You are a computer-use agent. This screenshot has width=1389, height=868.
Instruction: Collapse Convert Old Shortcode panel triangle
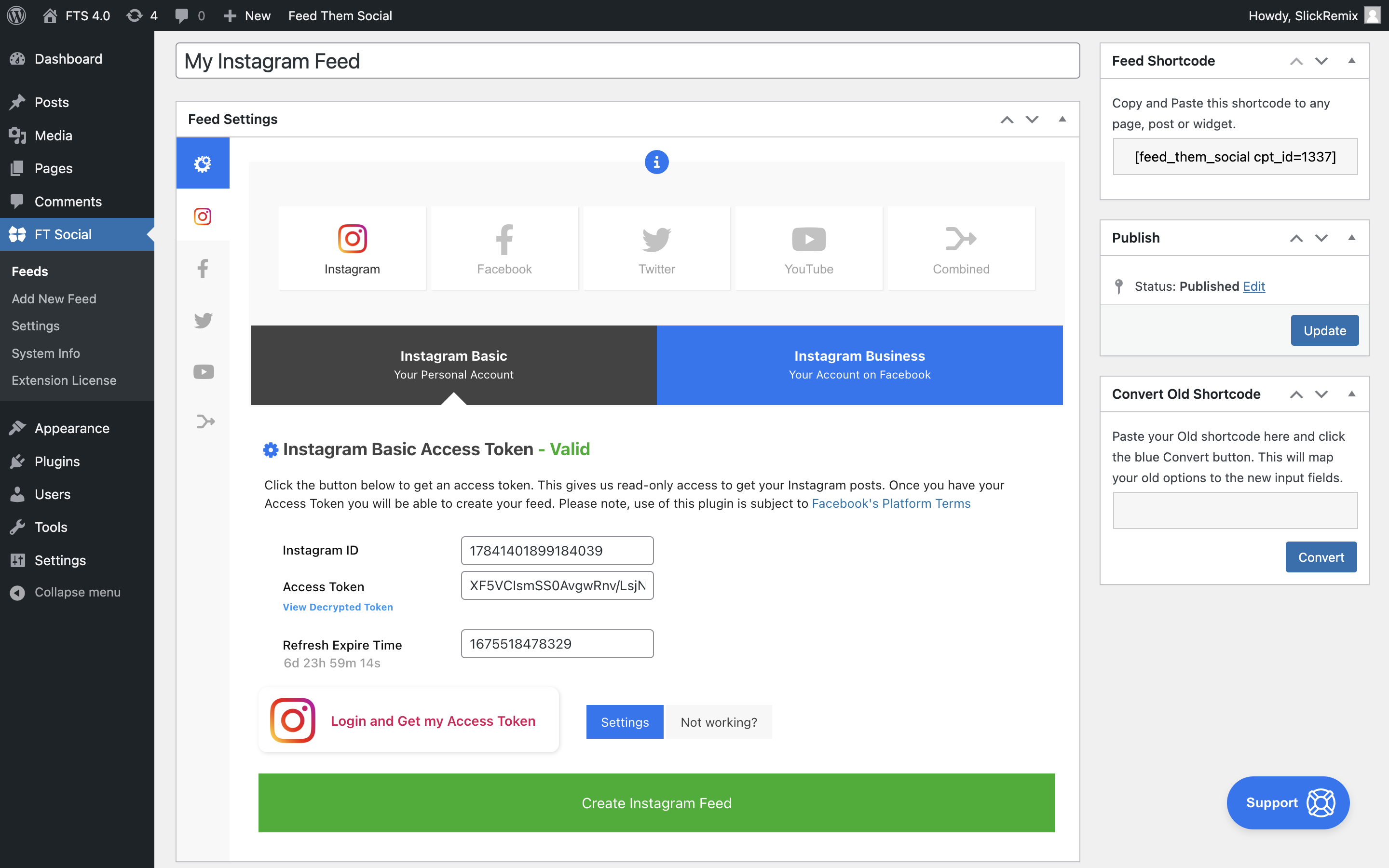click(x=1352, y=393)
